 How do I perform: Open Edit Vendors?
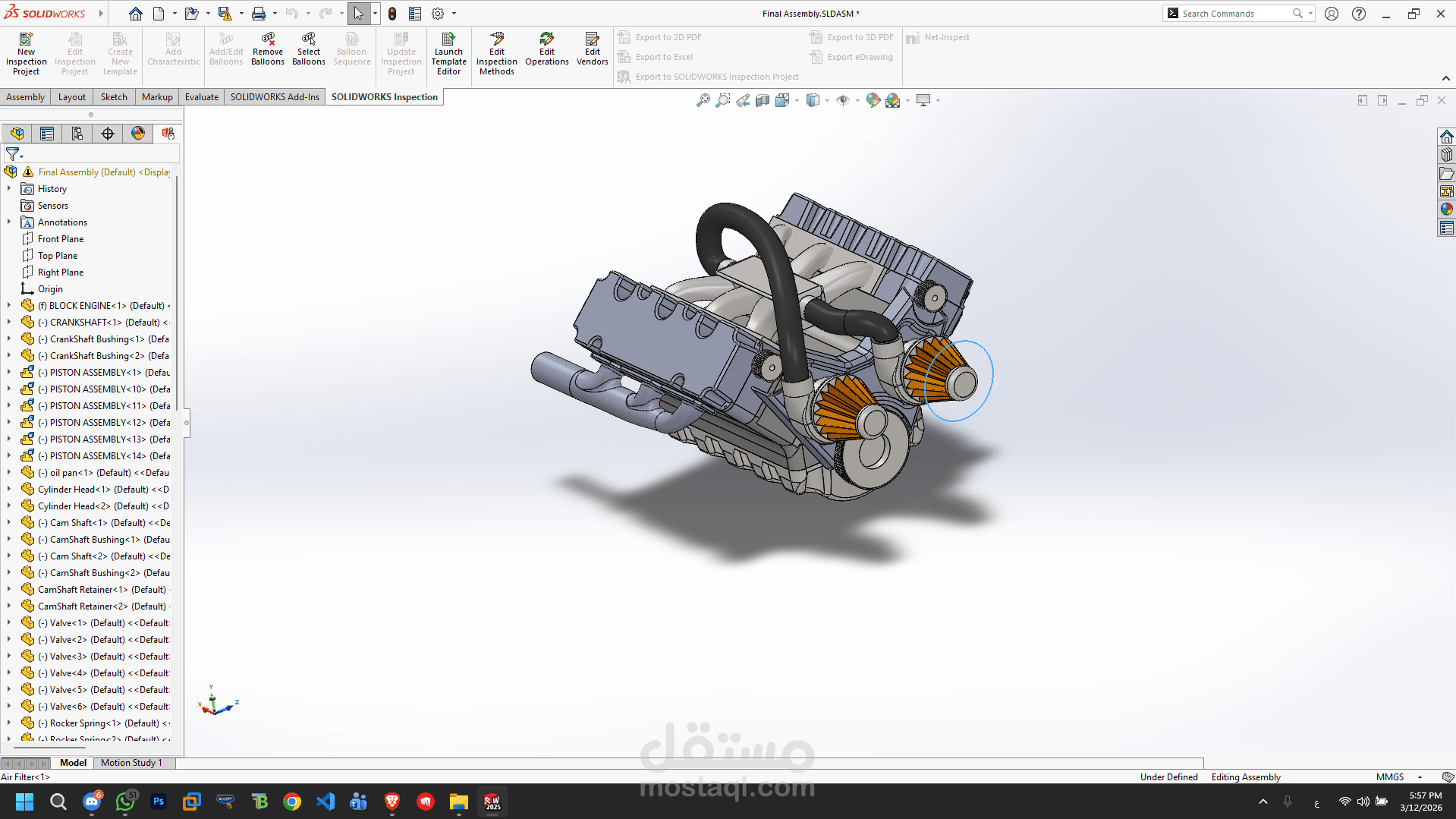[593, 49]
